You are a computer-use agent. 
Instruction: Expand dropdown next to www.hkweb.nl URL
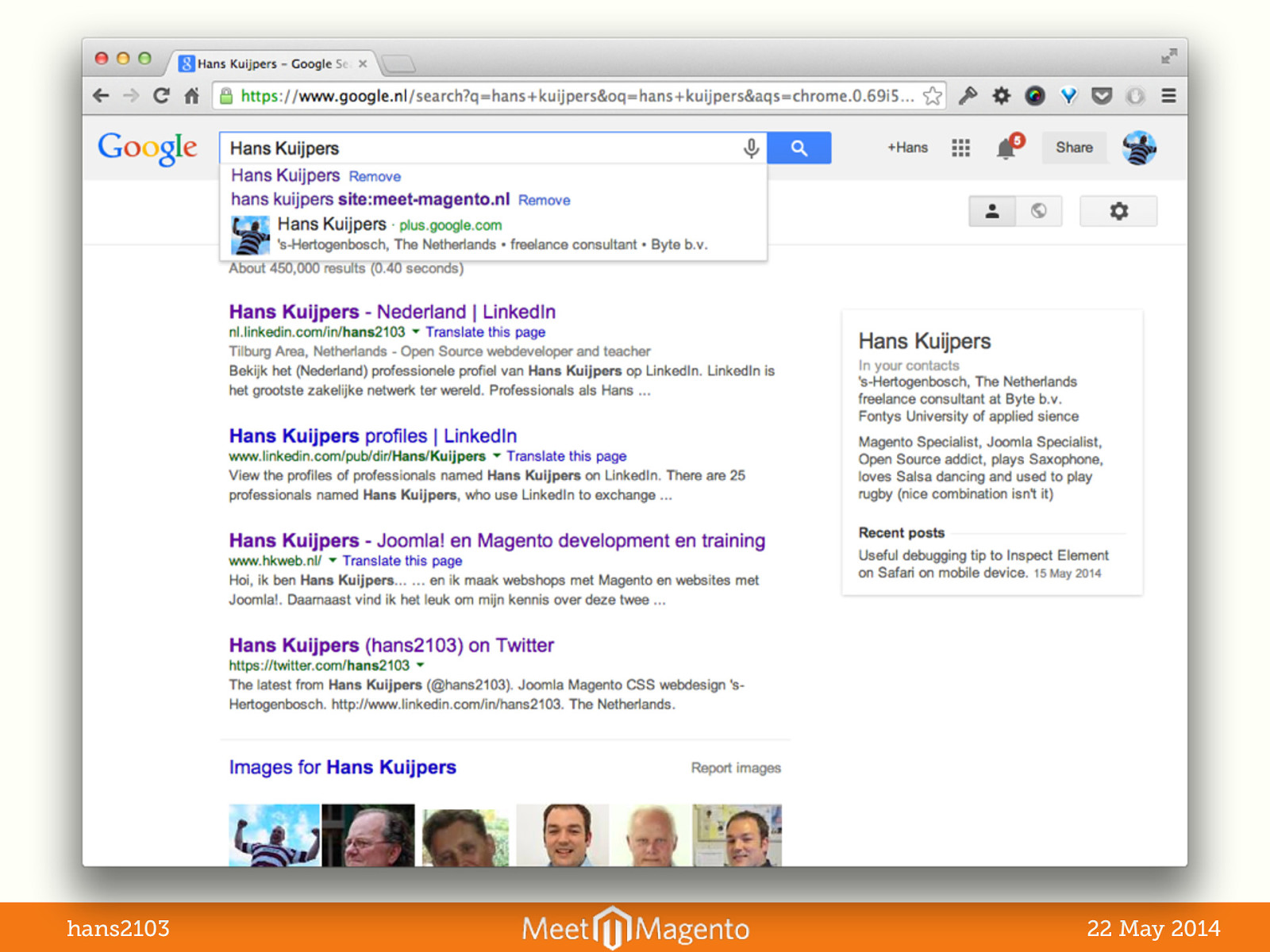click(333, 560)
